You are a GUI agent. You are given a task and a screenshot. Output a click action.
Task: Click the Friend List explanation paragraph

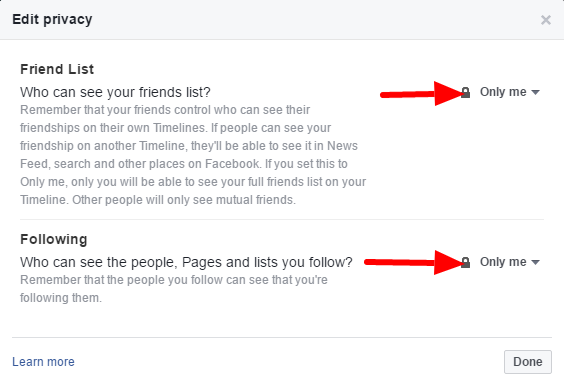193,155
